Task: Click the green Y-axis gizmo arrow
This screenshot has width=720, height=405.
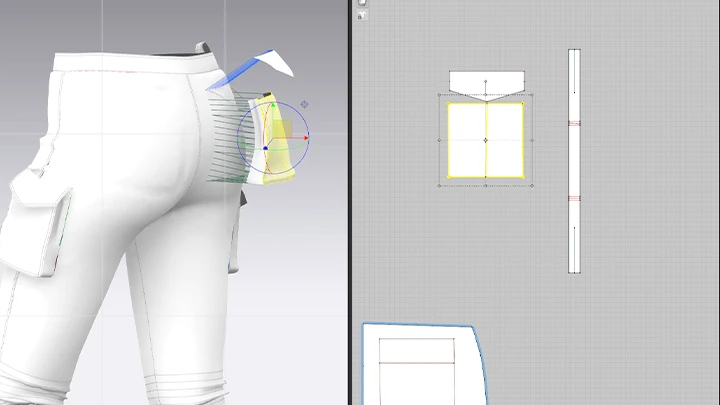Action: [x=273, y=106]
